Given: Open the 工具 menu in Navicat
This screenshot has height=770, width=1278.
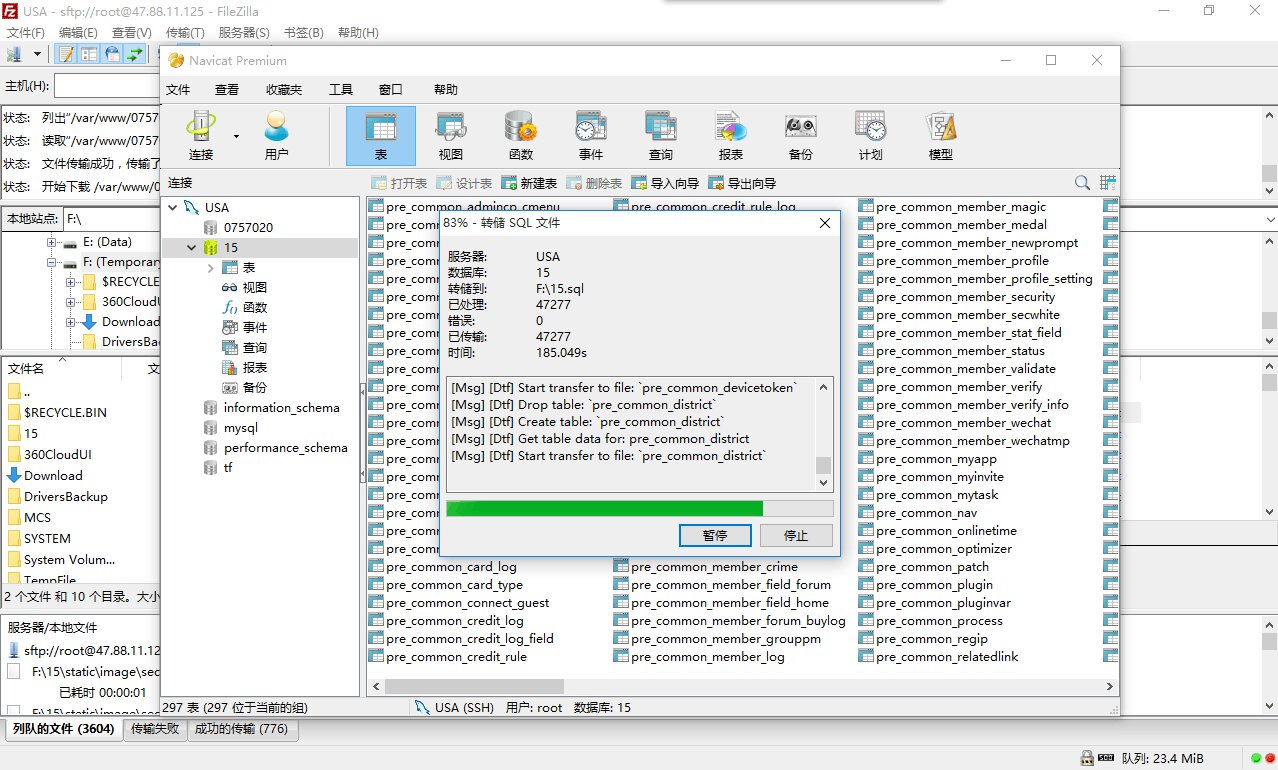Looking at the screenshot, I should coord(341,90).
